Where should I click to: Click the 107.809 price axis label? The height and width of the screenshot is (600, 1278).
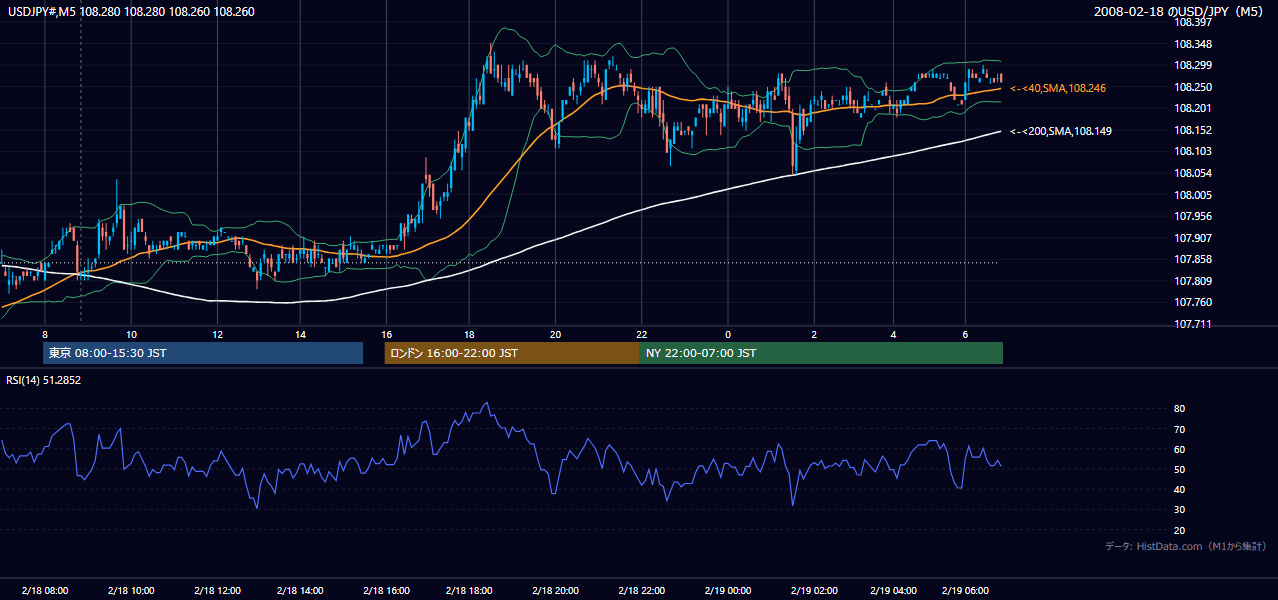pyautogui.click(x=1193, y=281)
